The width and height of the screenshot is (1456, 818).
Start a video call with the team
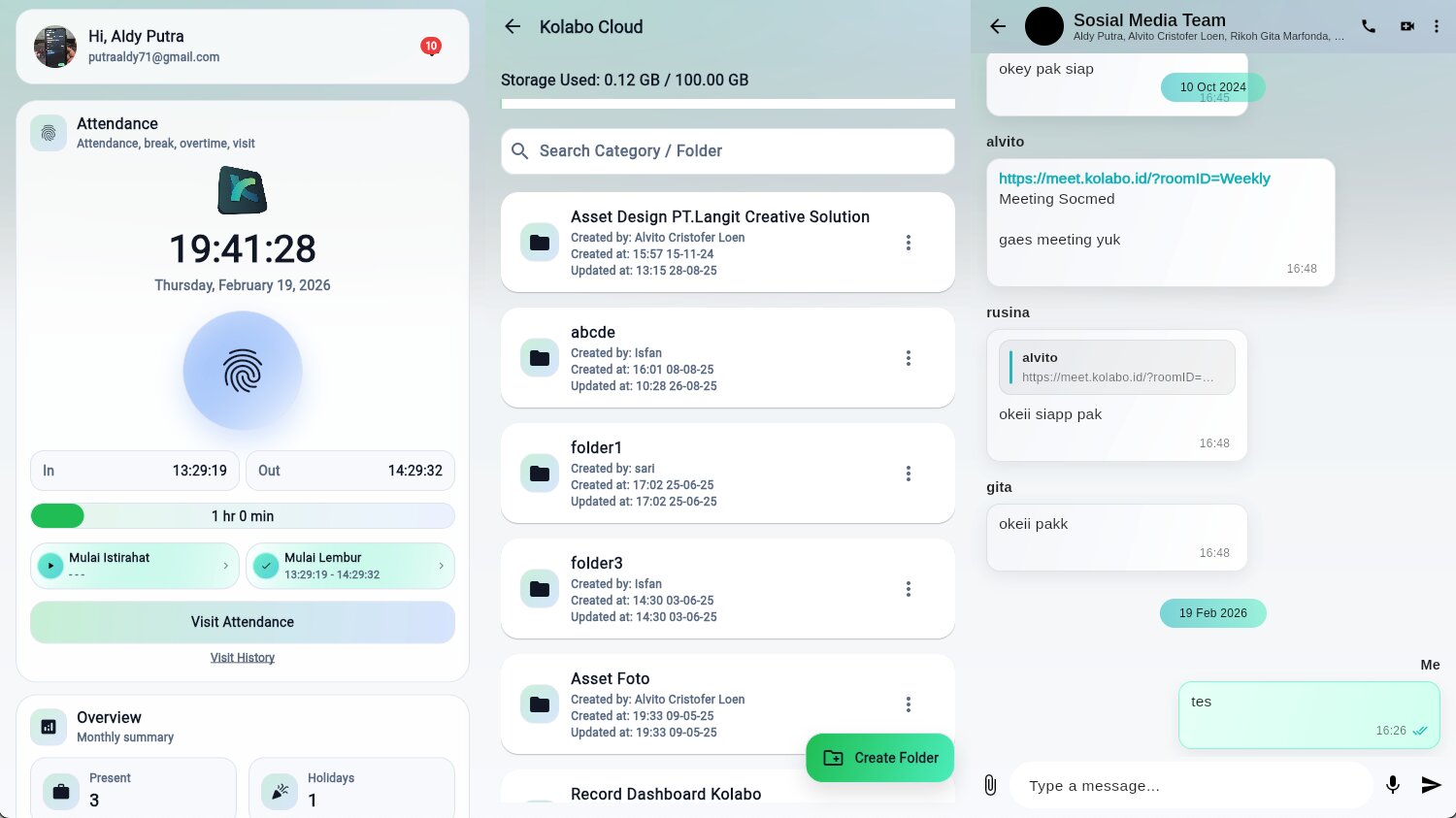click(1406, 26)
